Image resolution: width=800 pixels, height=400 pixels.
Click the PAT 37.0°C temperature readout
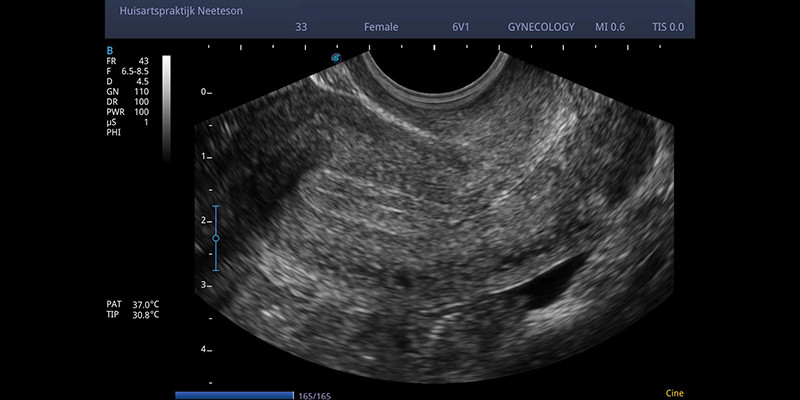[x=132, y=304]
